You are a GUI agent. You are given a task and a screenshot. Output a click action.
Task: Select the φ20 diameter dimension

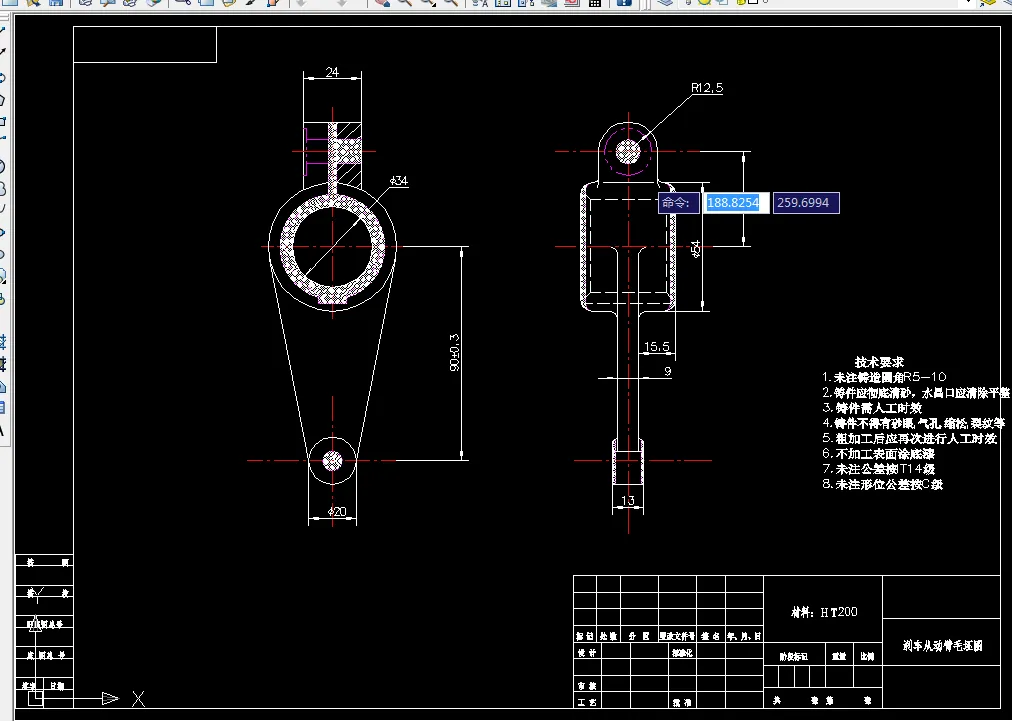click(337, 512)
